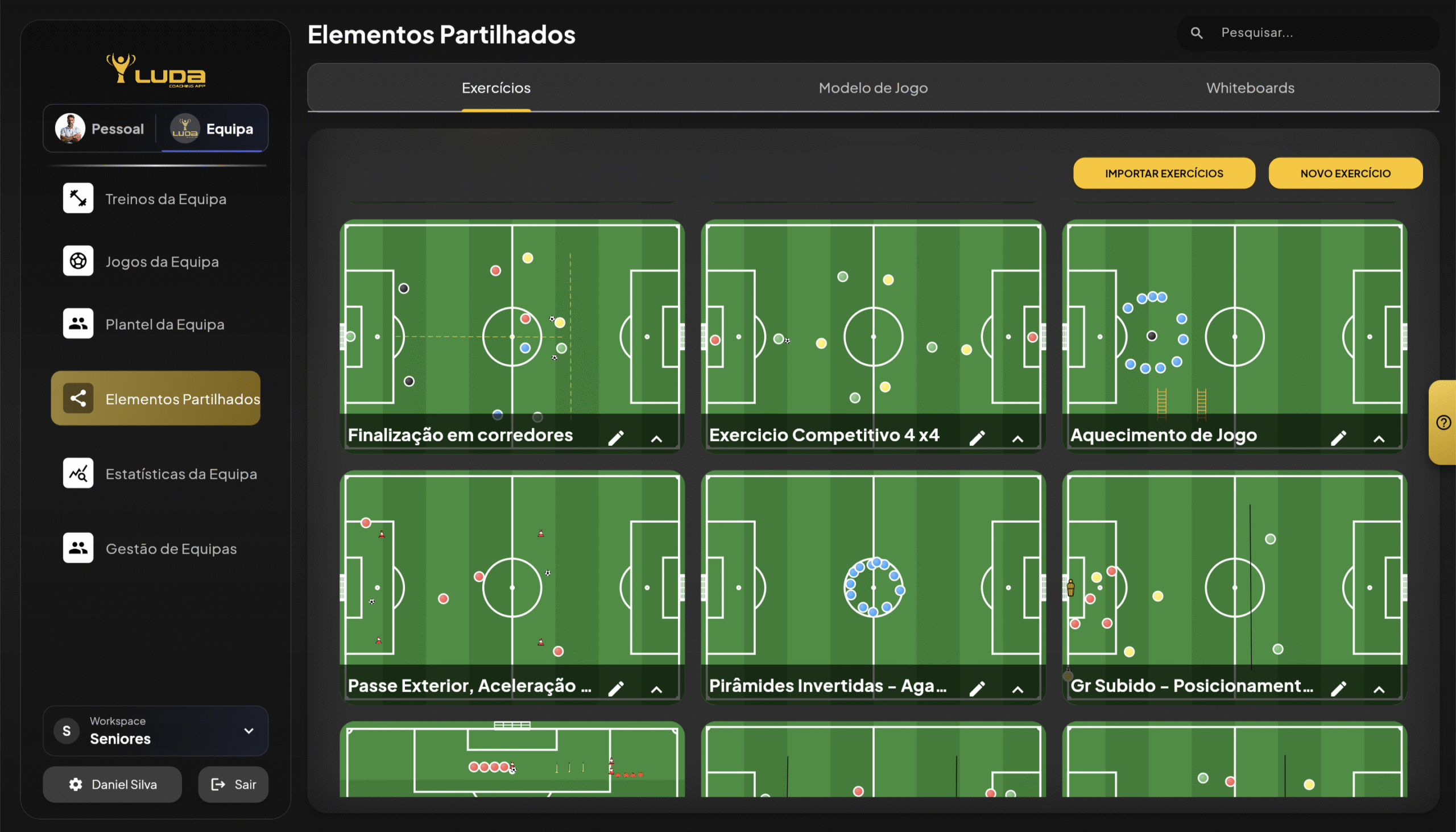Image resolution: width=1456 pixels, height=832 pixels.
Task: Switch to Pessoal mode
Action: pyautogui.click(x=101, y=129)
